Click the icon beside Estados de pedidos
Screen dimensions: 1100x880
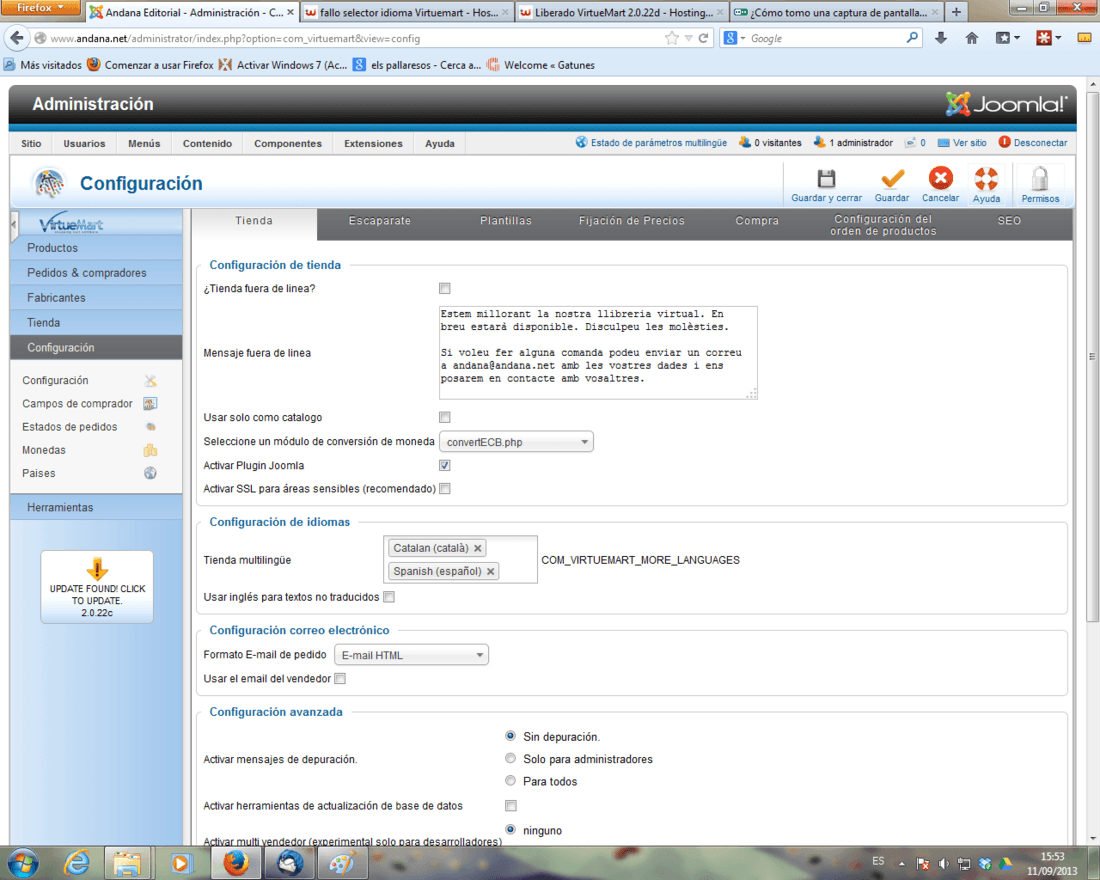[x=150, y=427]
